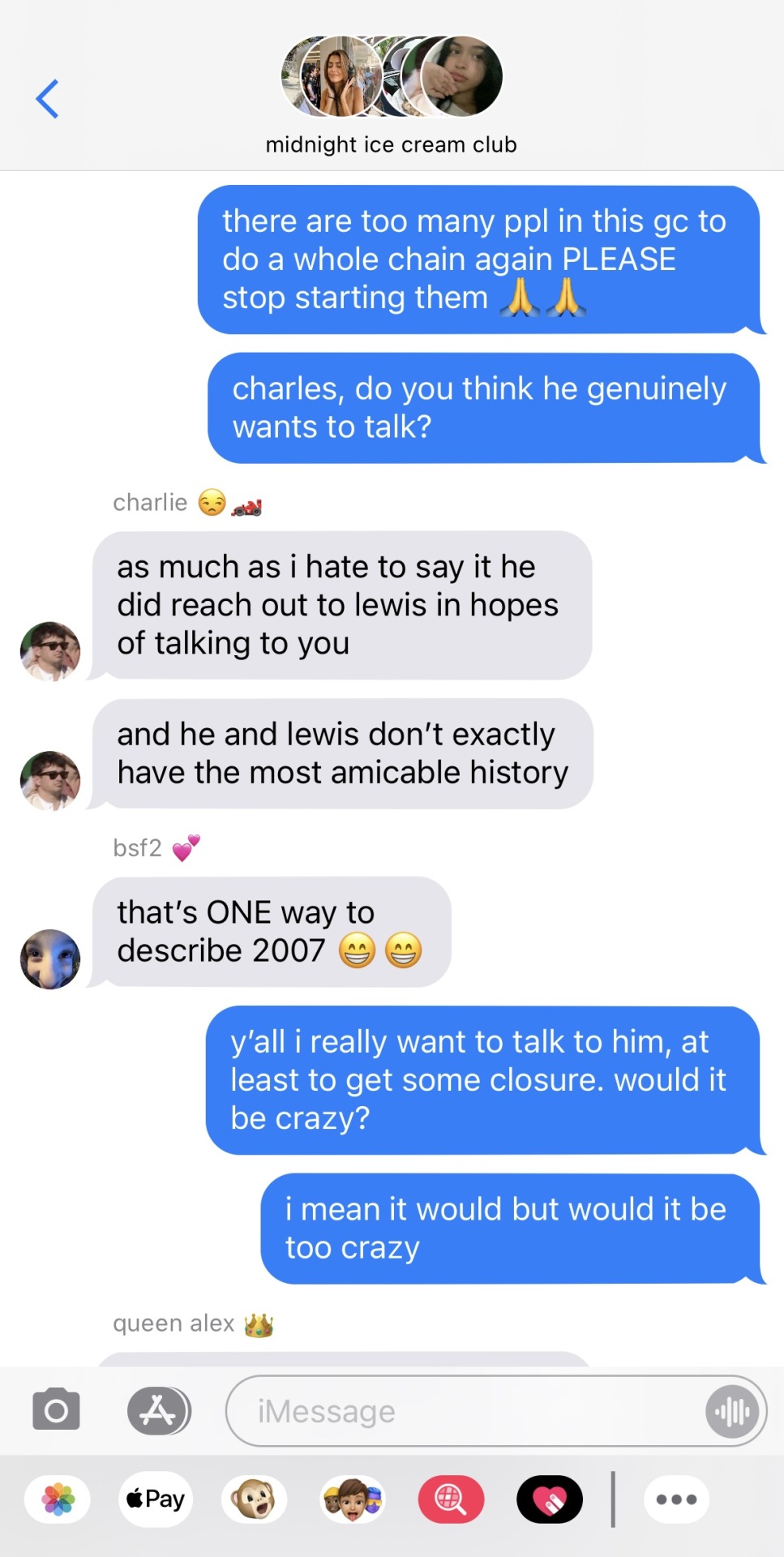Open the red globe image search app

point(451,1499)
